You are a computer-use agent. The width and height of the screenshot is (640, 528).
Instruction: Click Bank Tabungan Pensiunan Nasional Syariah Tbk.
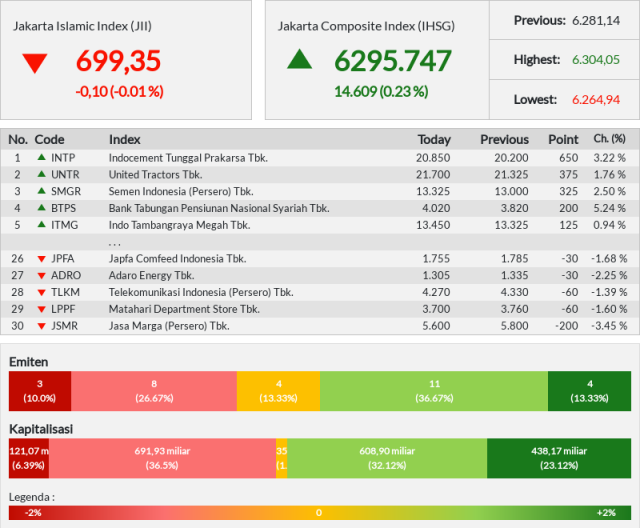click(219, 208)
